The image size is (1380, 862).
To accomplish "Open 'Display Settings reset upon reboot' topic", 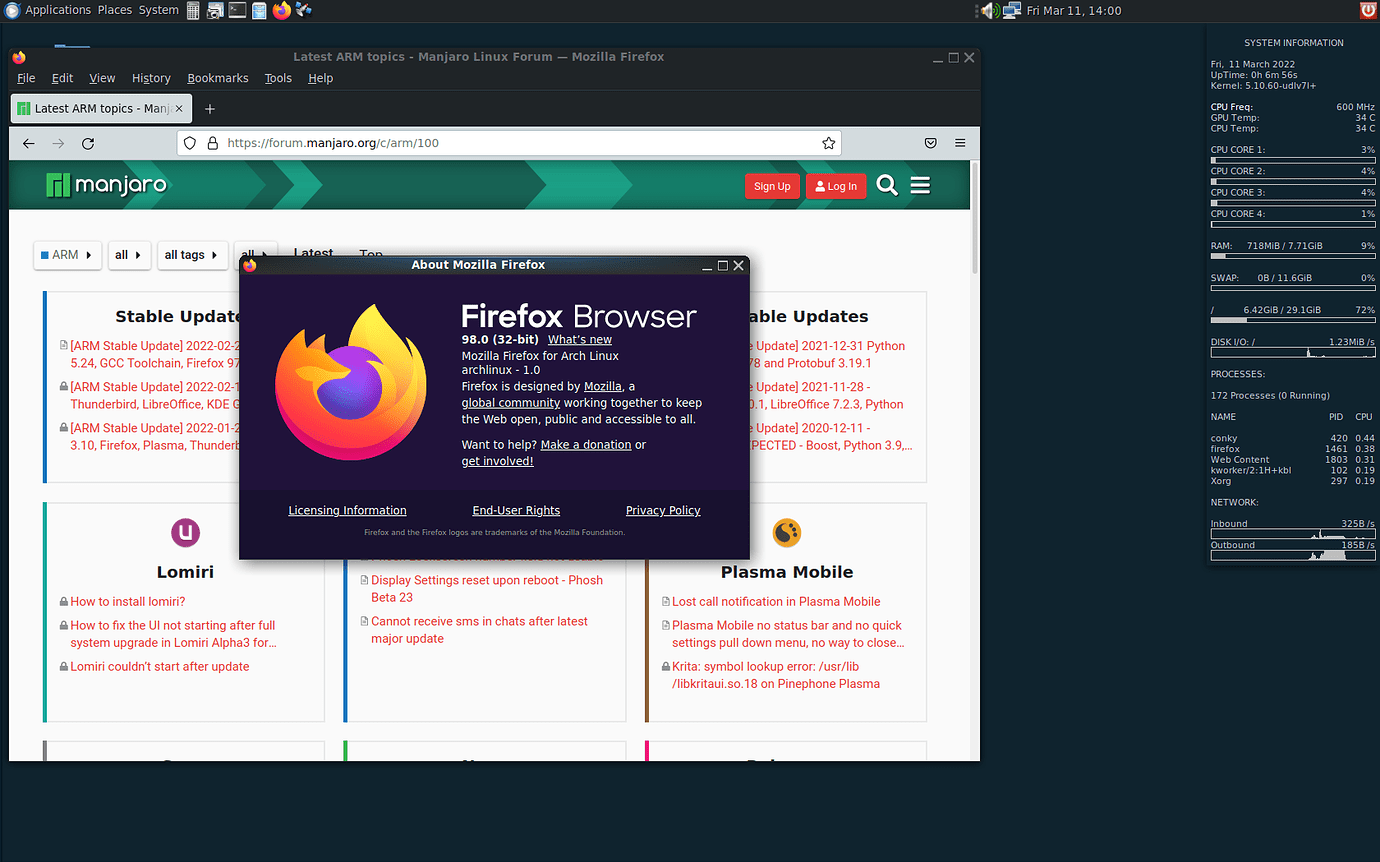I will tap(487, 589).
